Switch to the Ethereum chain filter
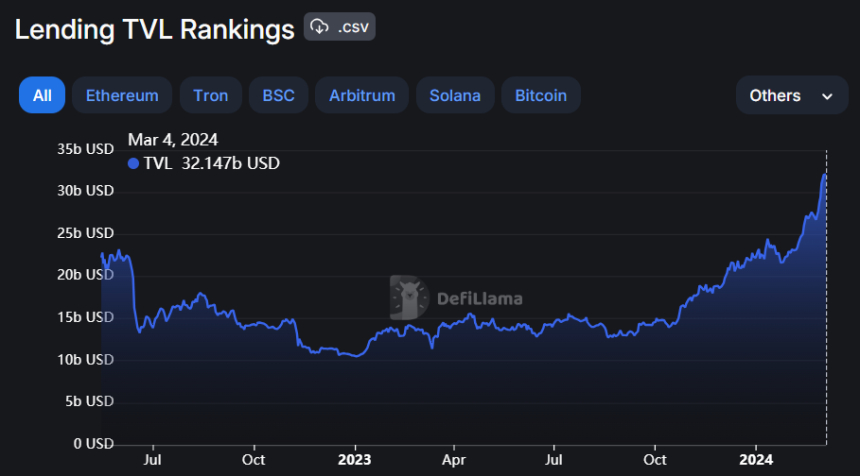Screen dimensions: 860x476 pos(122,96)
